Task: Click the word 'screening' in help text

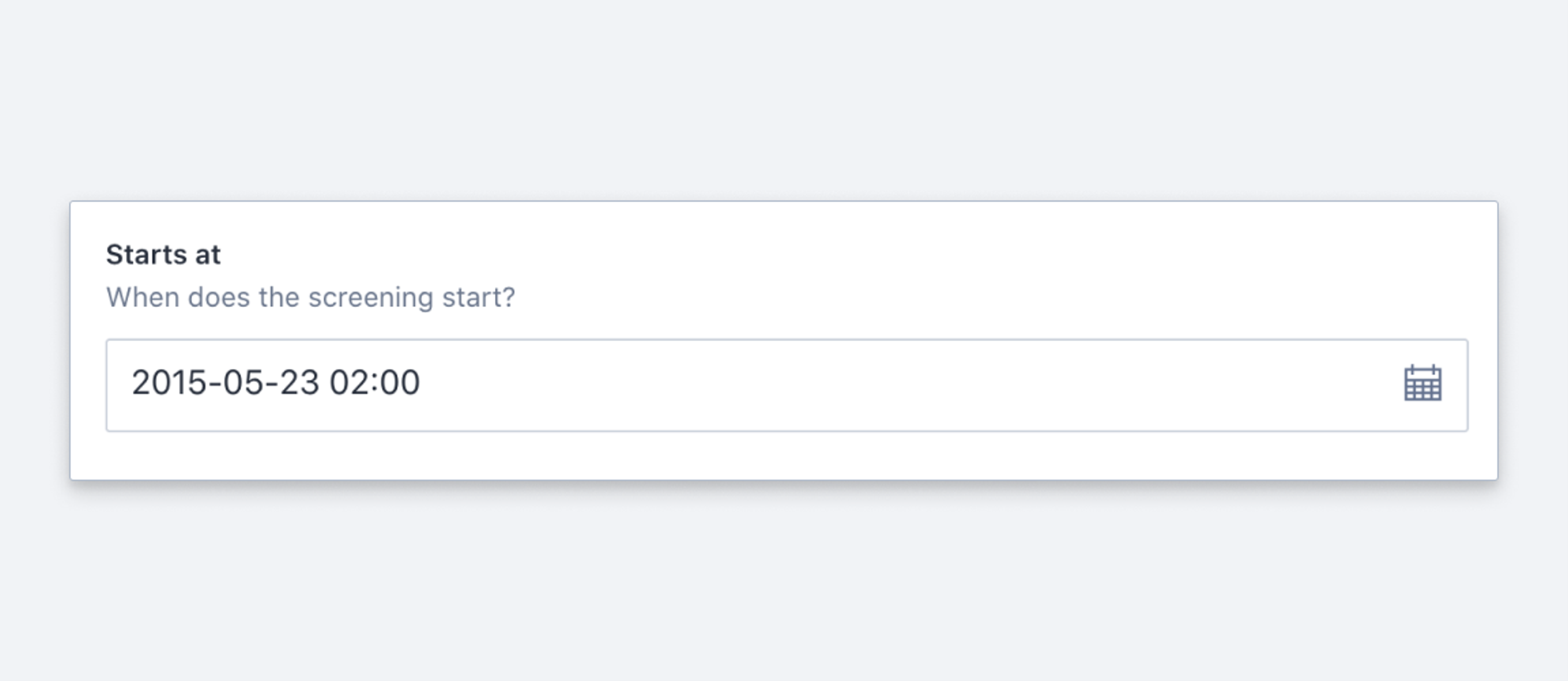Action: pos(371,297)
